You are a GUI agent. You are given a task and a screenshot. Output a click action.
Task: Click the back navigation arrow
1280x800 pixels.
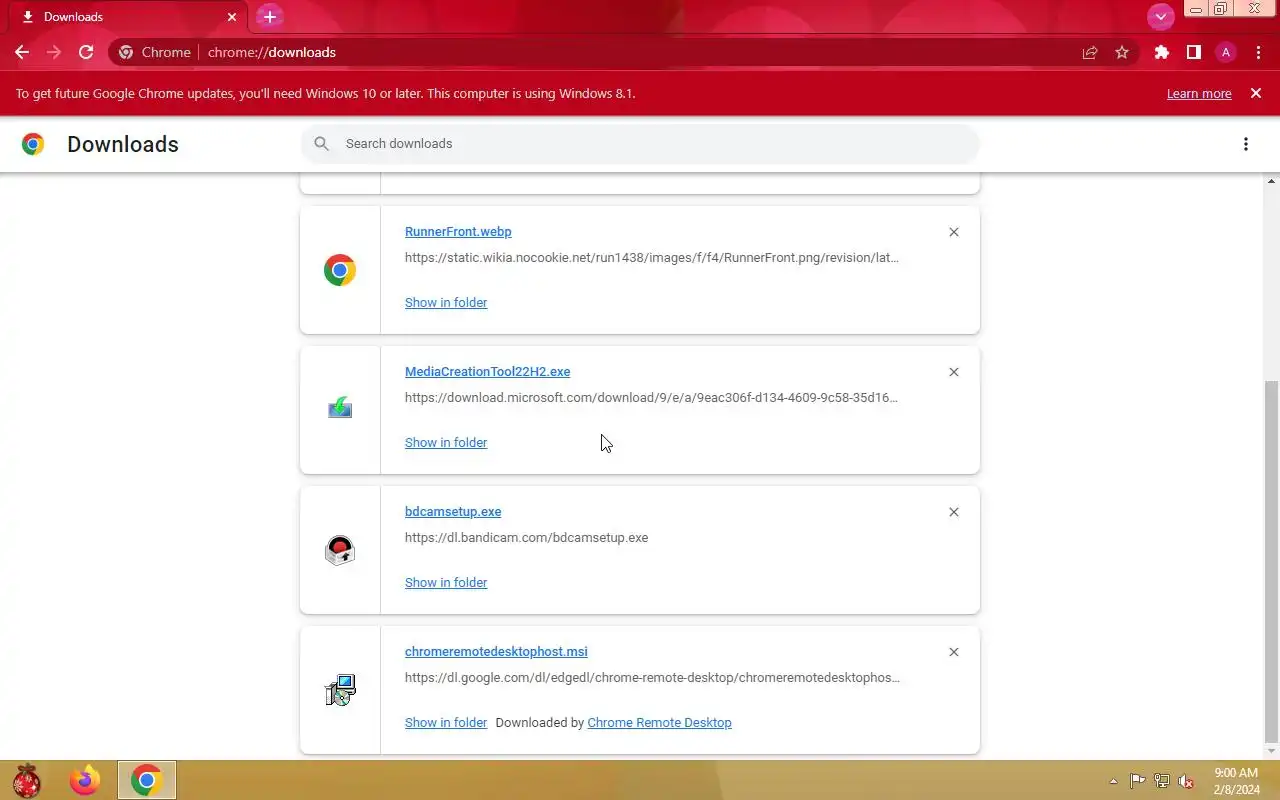pyautogui.click(x=22, y=52)
